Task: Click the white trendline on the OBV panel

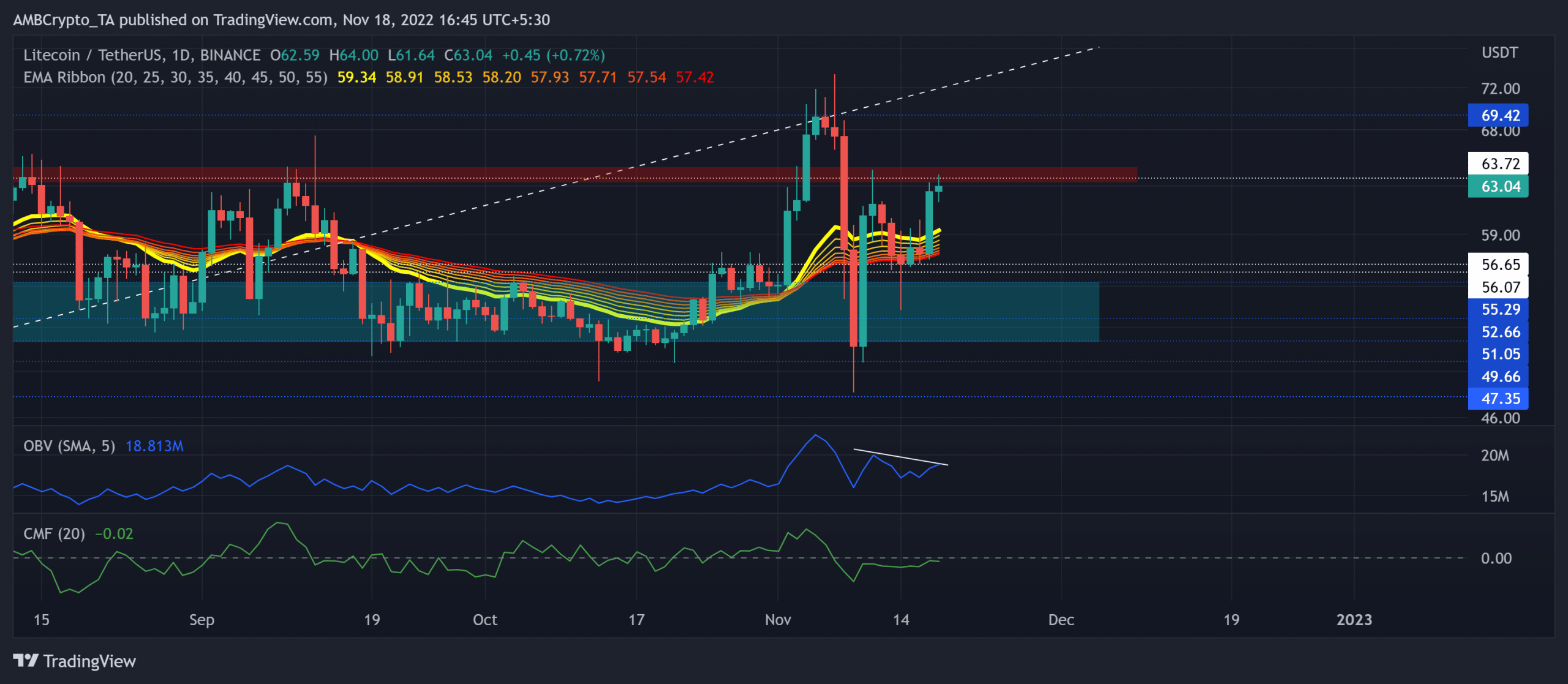Action: pyautogui.click(x=900, y=457)
